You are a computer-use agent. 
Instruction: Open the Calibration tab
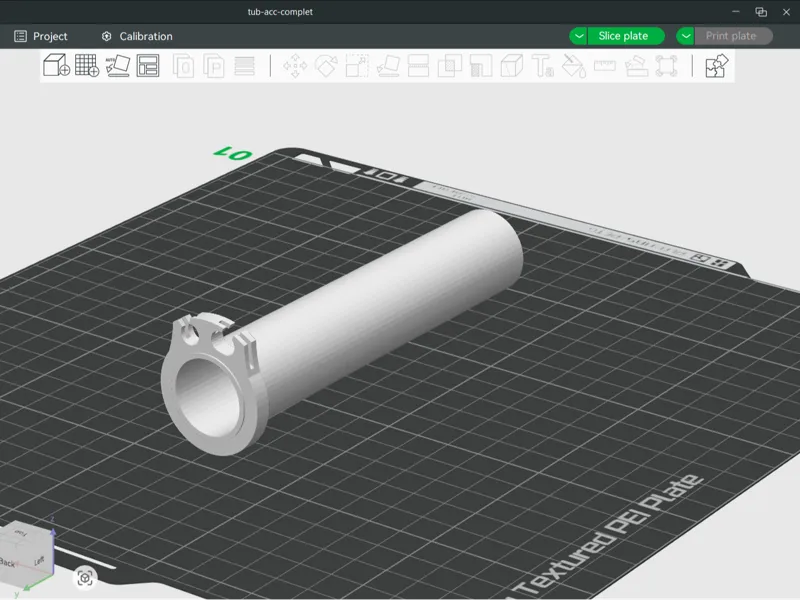(x=137, y=36)
